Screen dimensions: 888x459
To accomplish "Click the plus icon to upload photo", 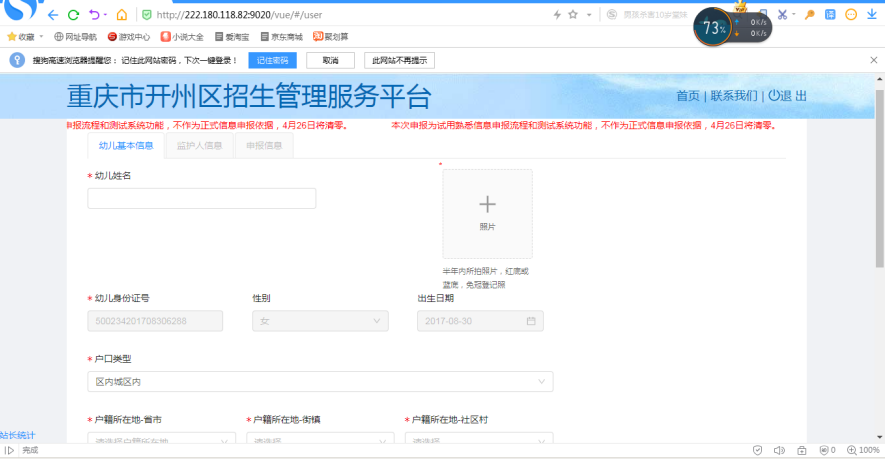I will 487,205.
